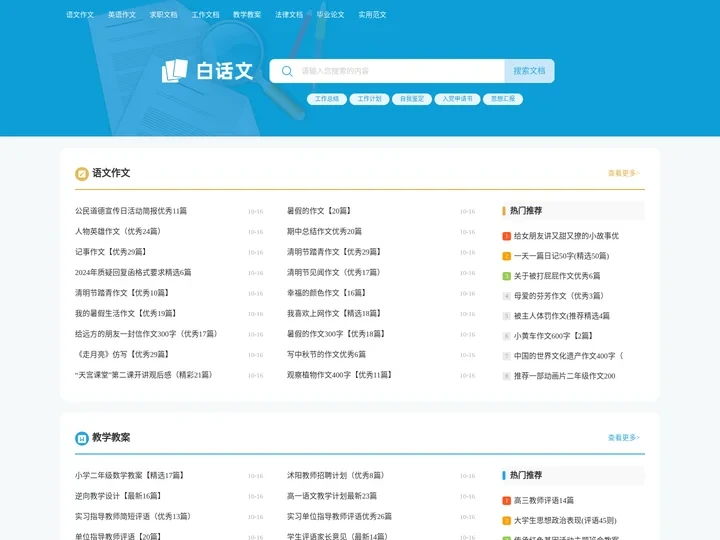The width and height of the screenshot is (720, 540).
Task: Open article 人物英雄作文（优秀24篇）
Action: pyautogui.click(x=118, y=231)
